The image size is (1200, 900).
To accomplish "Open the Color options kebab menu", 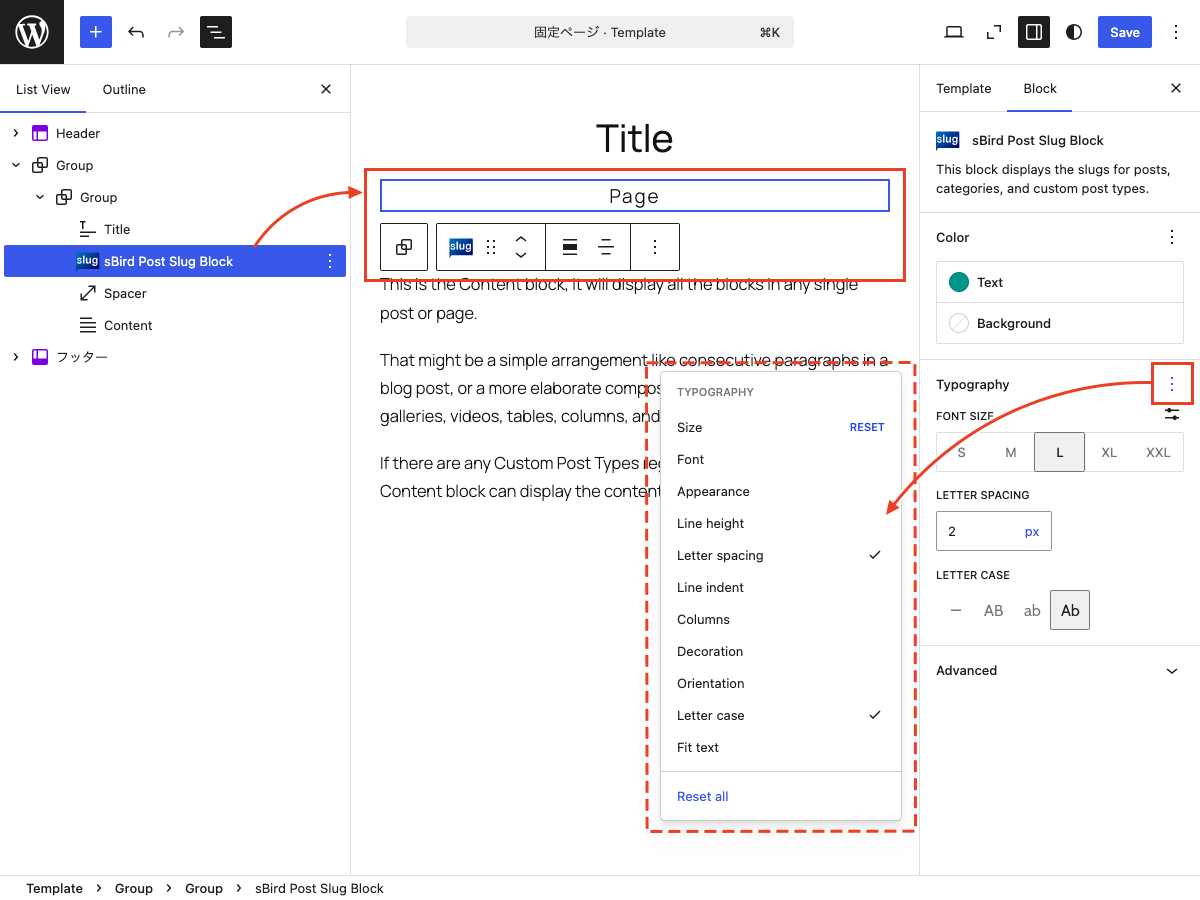I will 1172,237.
